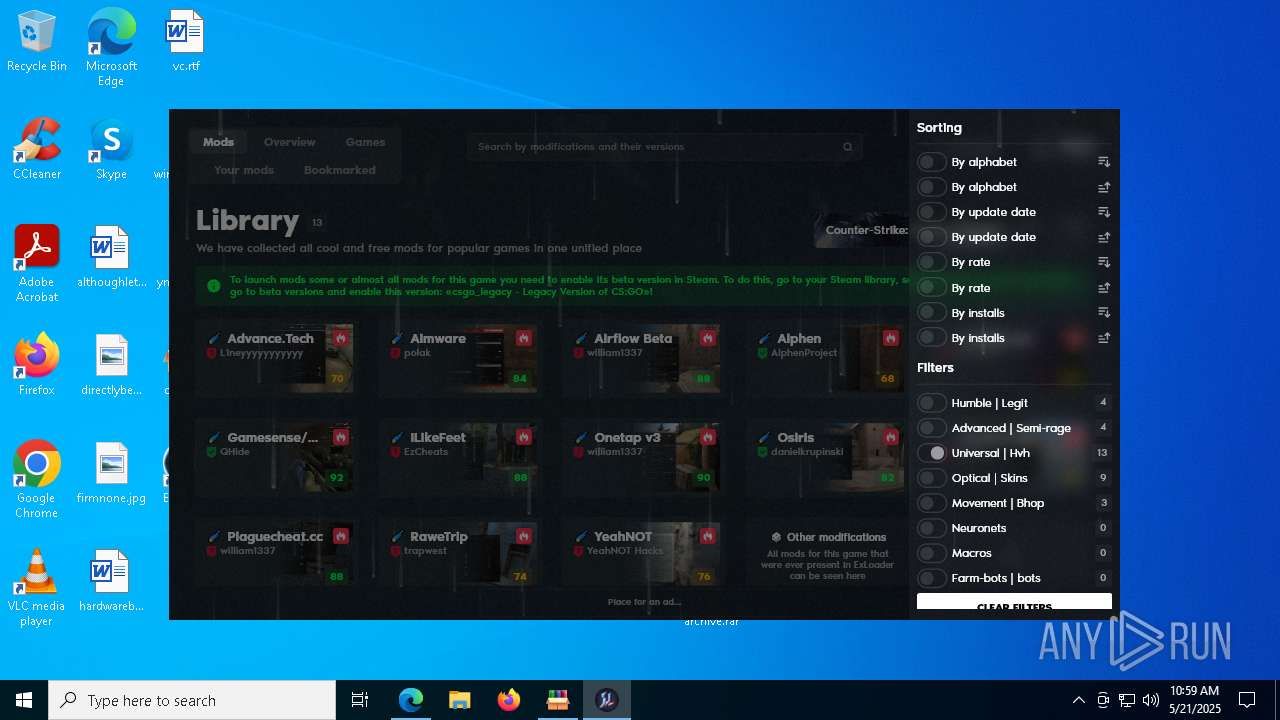1280x720 pixels.
Task: Open the notification center
Action: pos(1247,700)
